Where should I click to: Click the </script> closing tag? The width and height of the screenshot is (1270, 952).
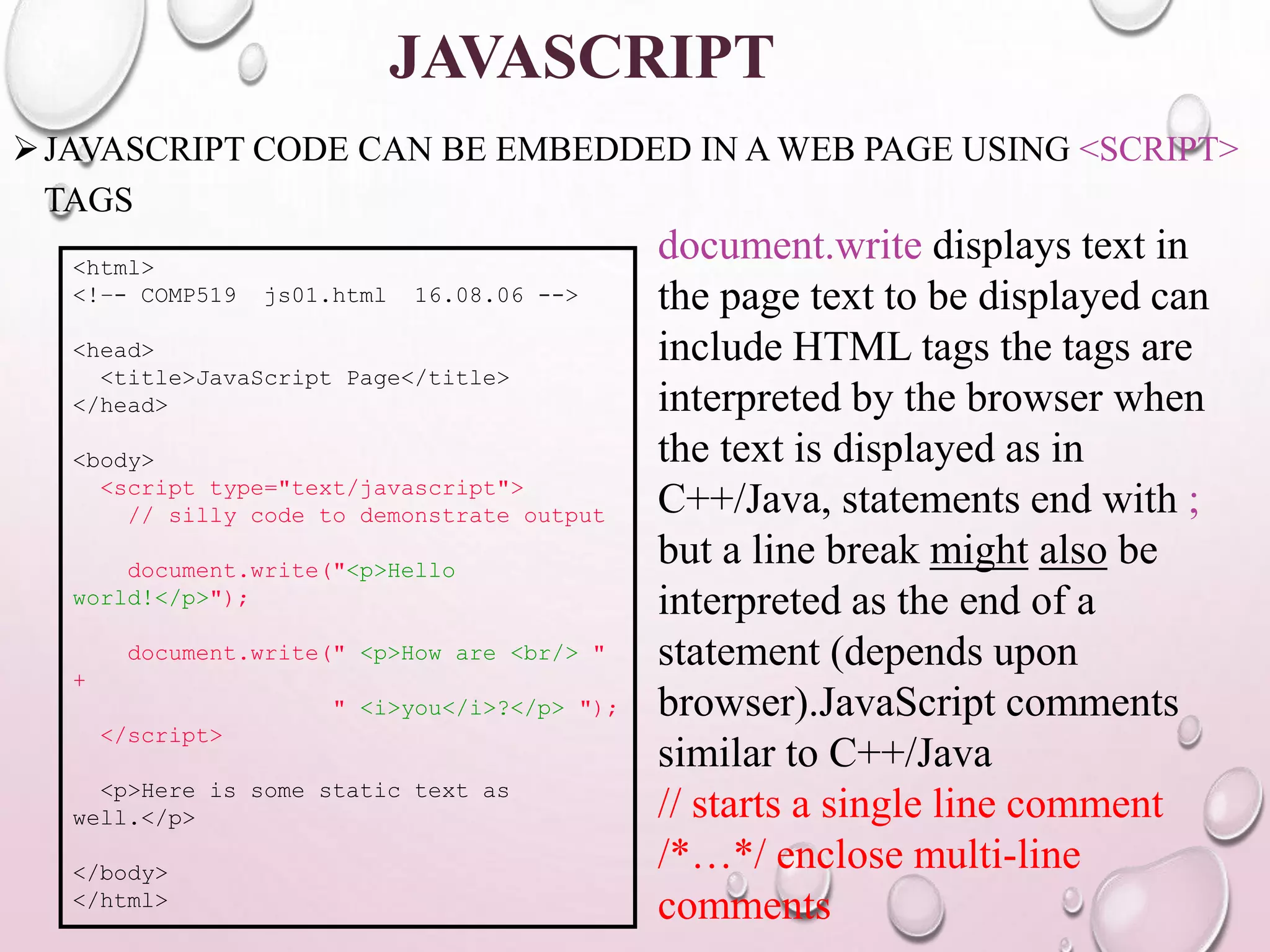(x=161, y=735)
